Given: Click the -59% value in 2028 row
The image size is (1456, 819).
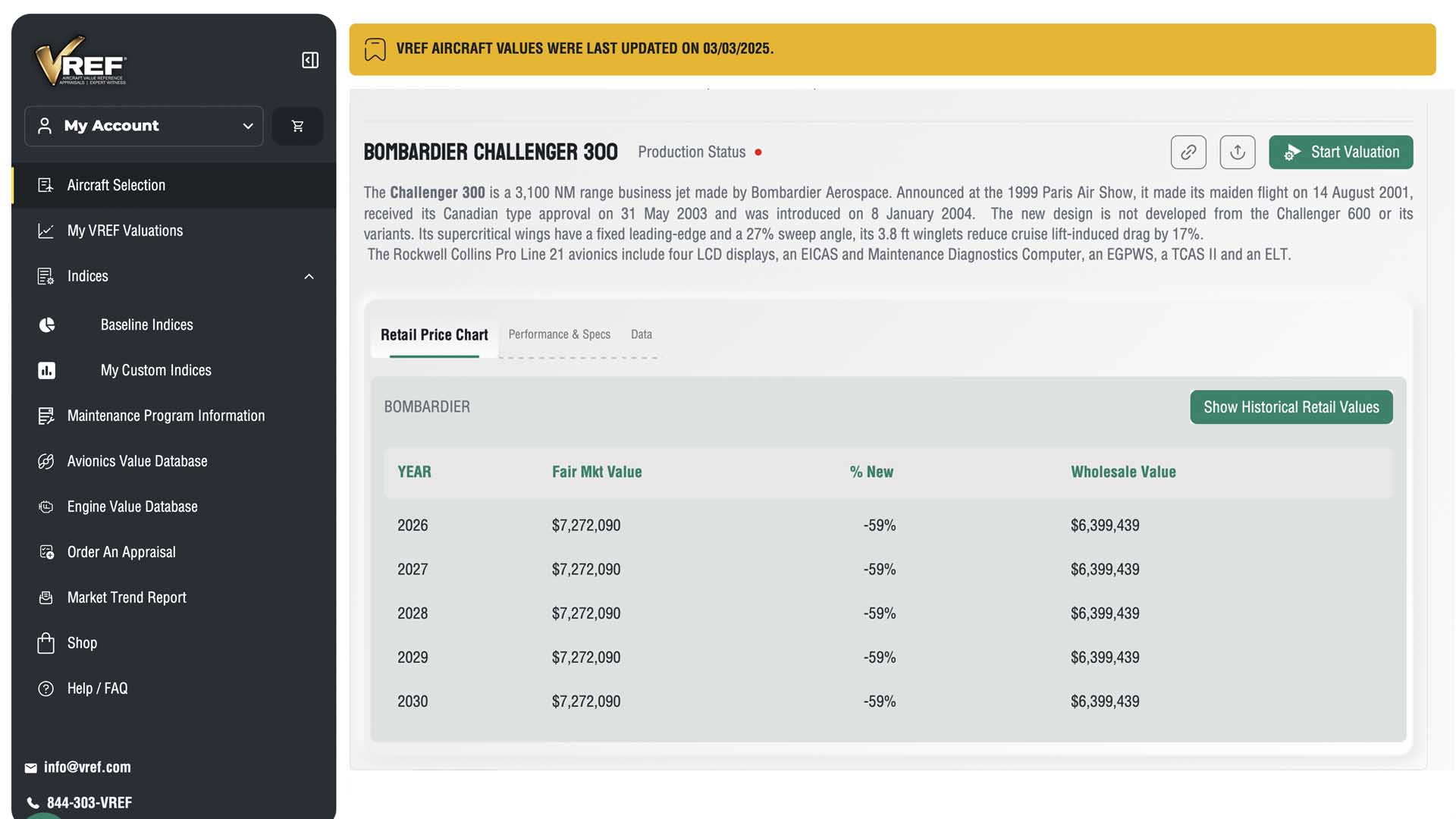Looking at the screenshot, I should pyautogui.click(x=880, y=613).
